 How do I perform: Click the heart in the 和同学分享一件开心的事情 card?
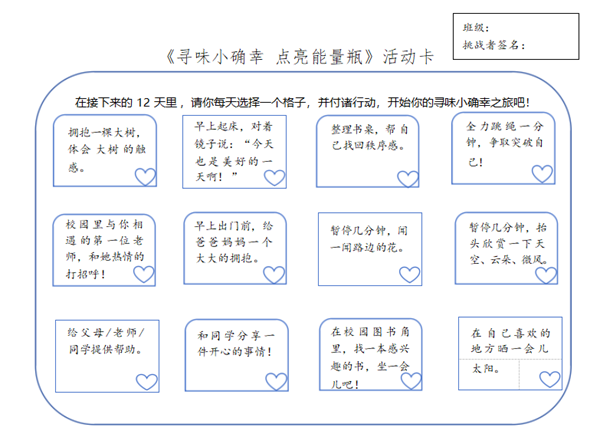point(276,382)
